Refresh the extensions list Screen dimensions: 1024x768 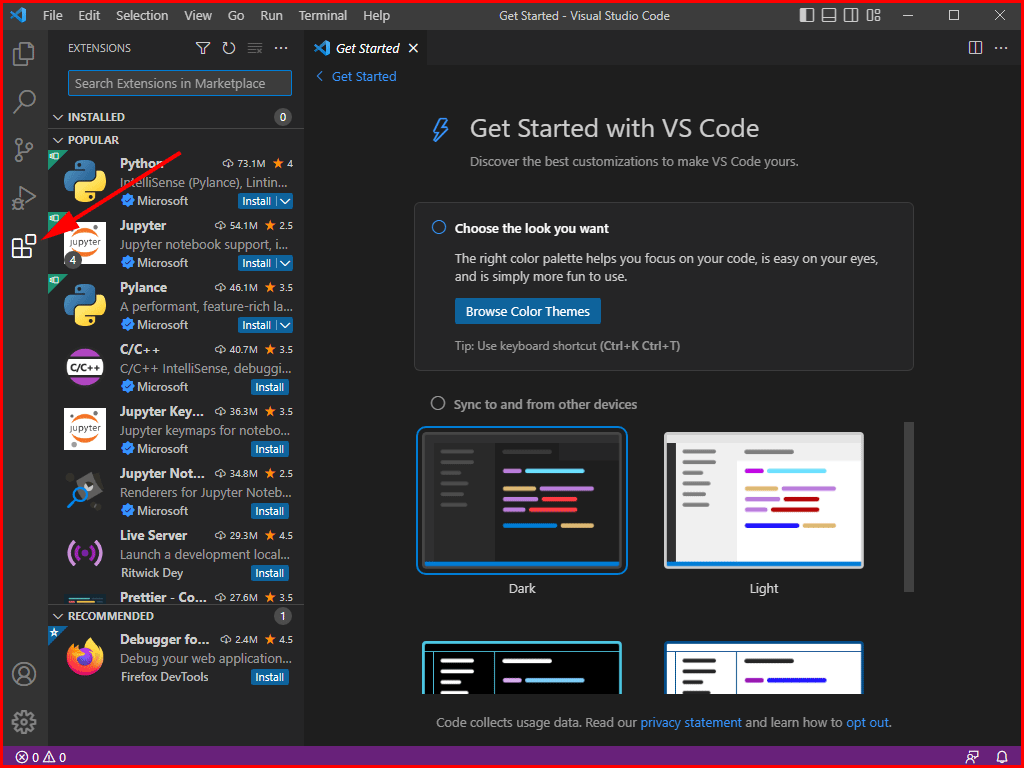pyautogui.click(x=229, y=48)
